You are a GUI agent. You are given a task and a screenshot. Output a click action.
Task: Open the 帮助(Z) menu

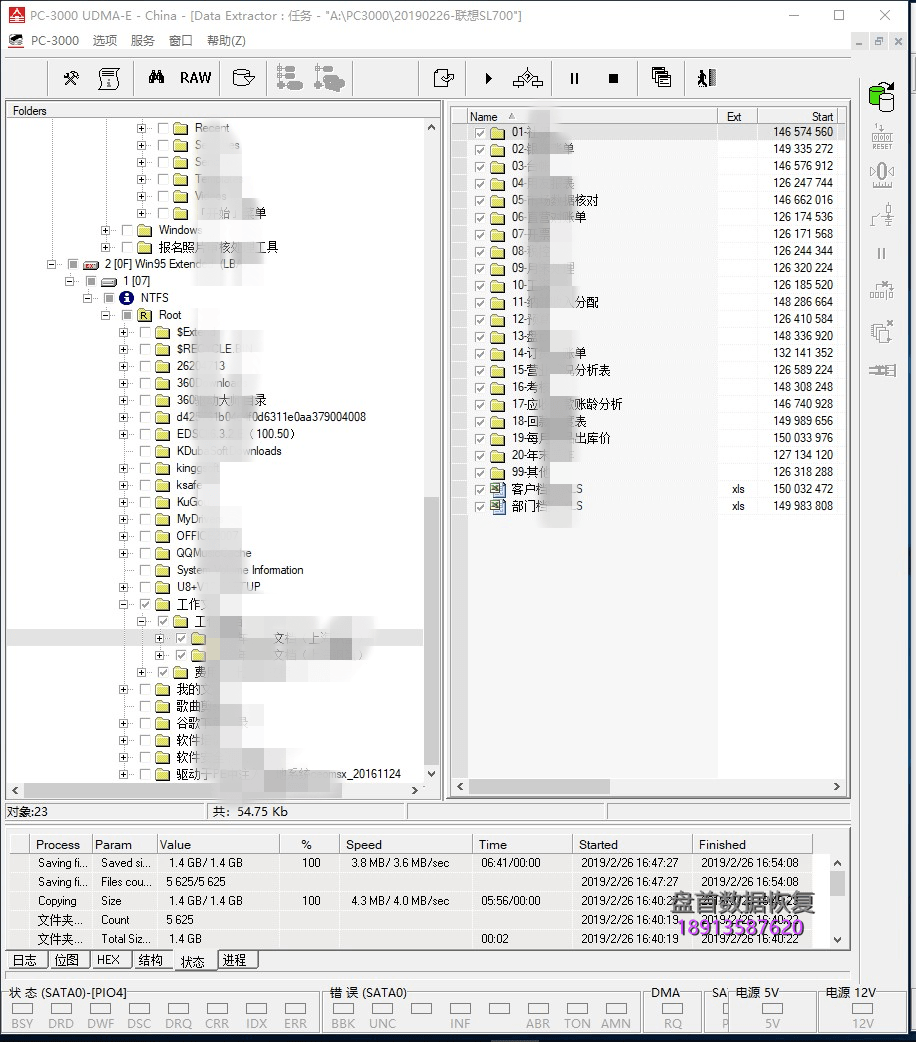pyautogui.click(x=226, y=41)
